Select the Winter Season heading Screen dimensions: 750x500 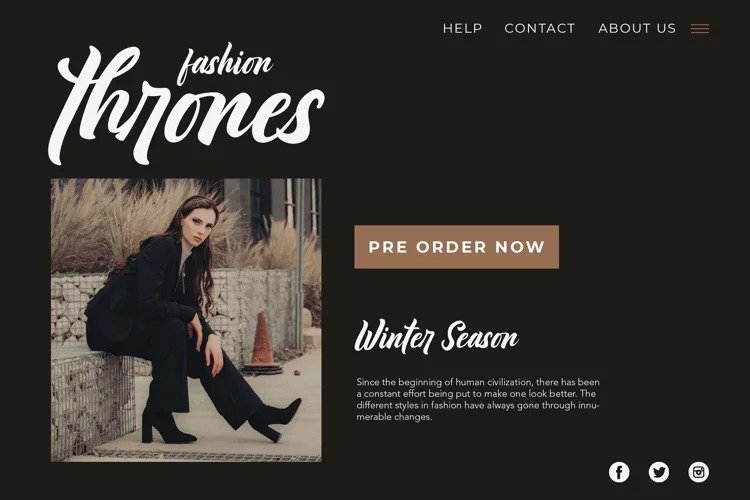coord(436,337)
